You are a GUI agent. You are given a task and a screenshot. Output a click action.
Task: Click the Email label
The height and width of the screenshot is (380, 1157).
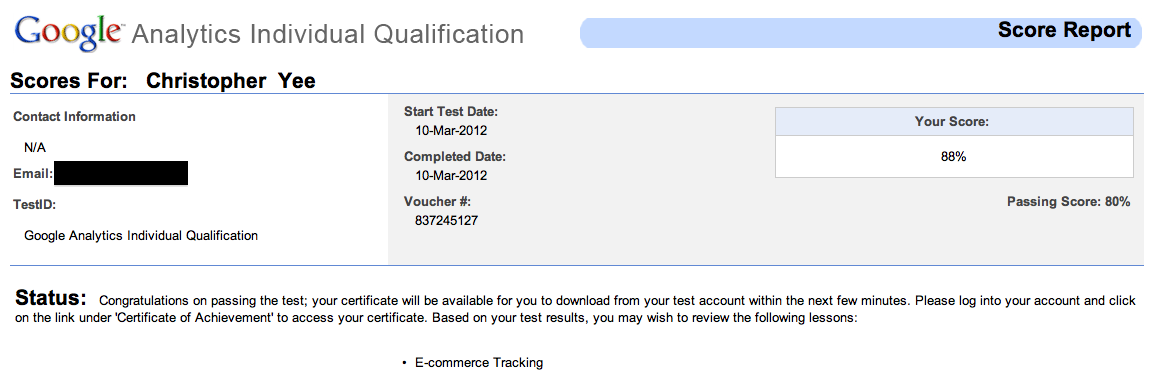[32, 174]
